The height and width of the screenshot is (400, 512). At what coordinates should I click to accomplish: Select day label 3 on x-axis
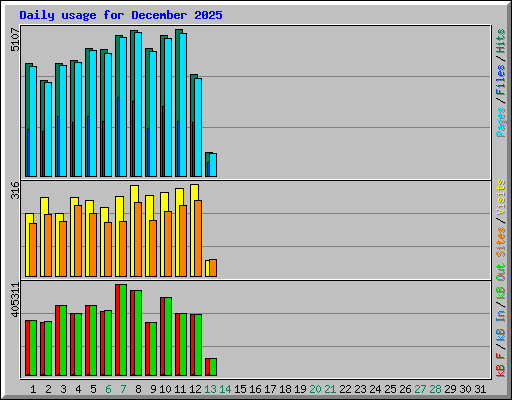63,389
